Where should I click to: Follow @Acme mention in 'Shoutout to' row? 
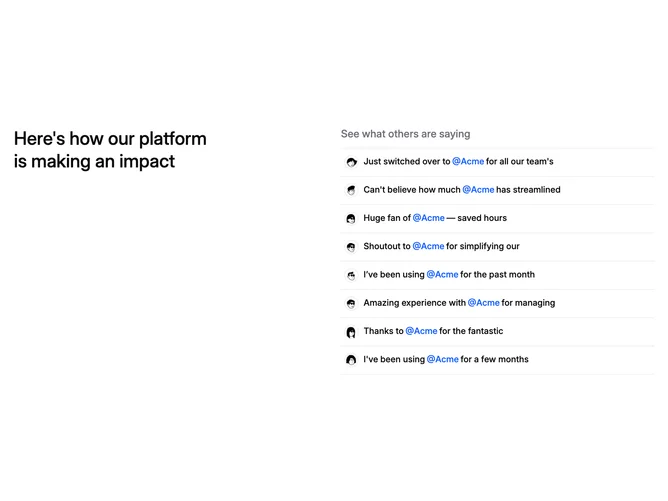coord(428,246)
